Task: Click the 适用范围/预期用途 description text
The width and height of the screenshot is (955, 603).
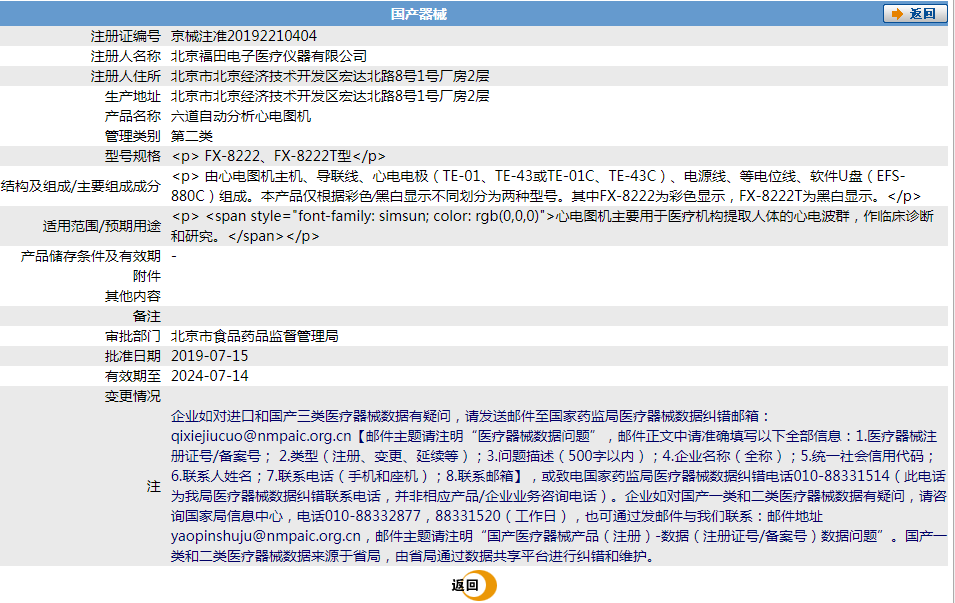Action: [x=552, y=226]
